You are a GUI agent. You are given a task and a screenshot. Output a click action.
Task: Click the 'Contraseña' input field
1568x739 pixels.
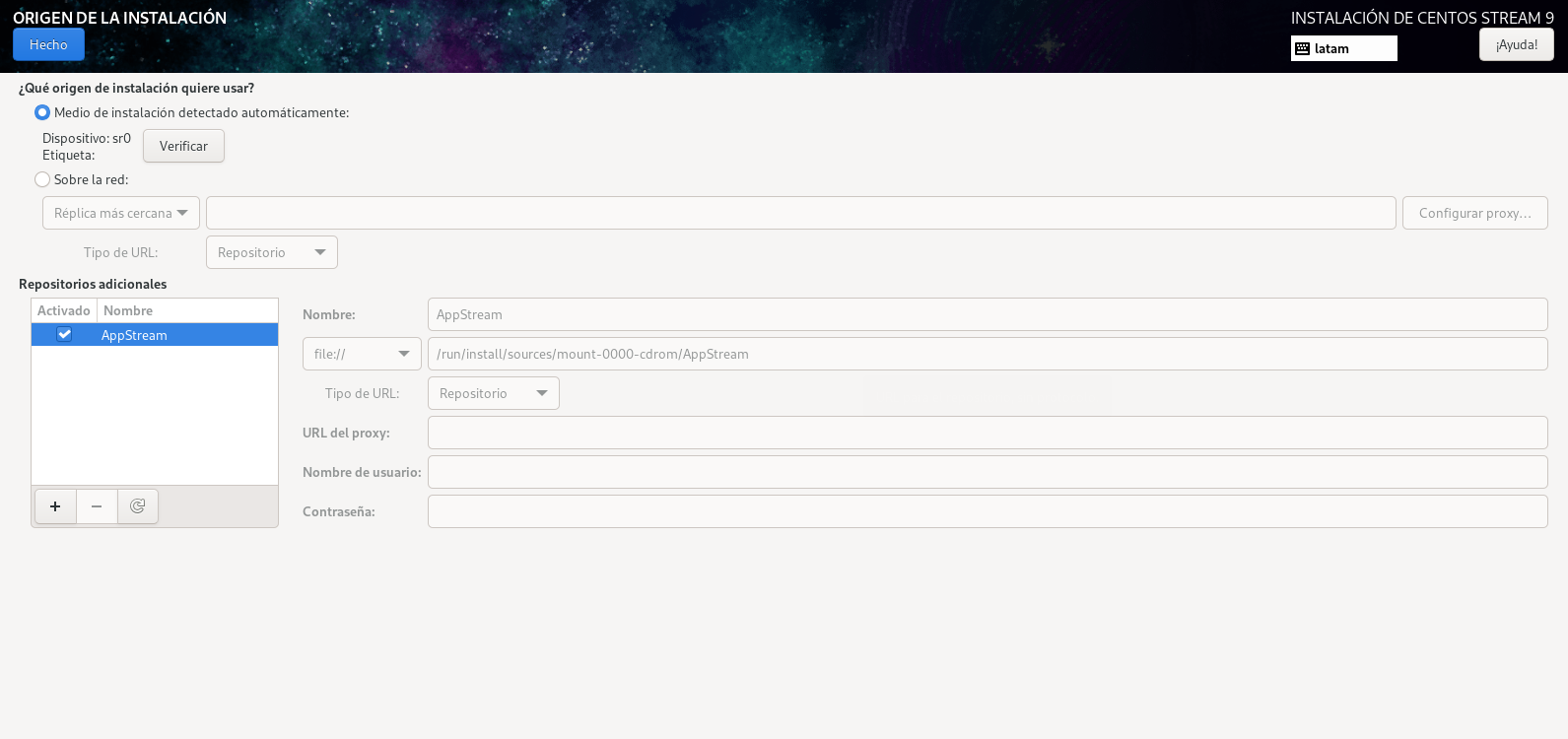click(x=987, y=511)
